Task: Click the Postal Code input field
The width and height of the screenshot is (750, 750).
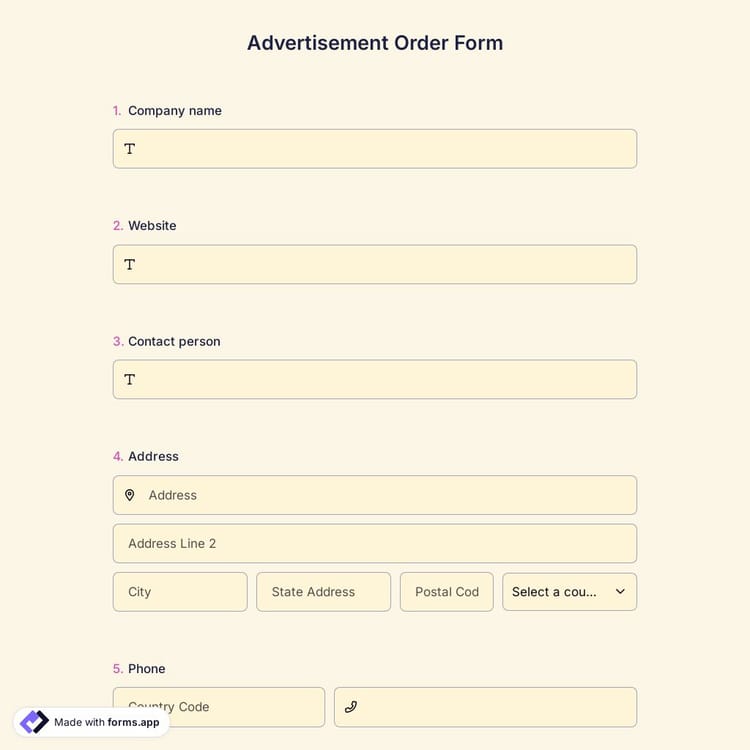Action: [x=446, y=592]
